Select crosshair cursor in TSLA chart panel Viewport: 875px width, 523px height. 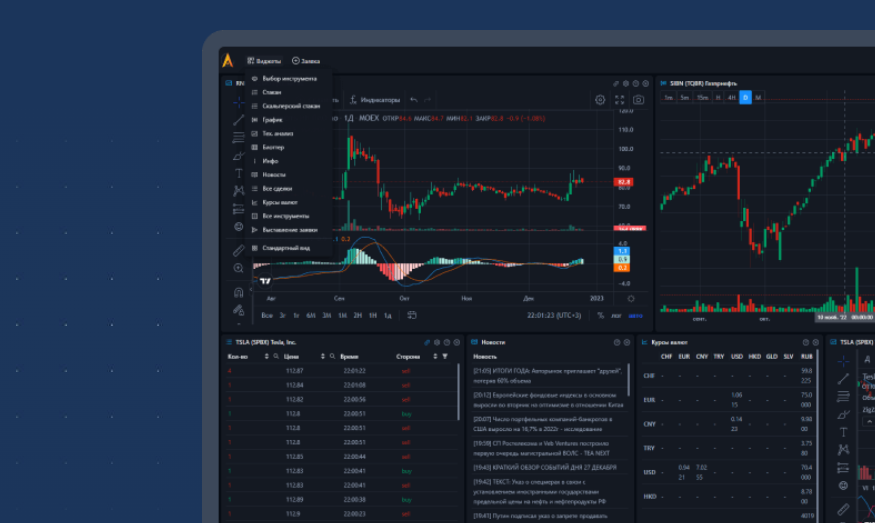[843, 361]
